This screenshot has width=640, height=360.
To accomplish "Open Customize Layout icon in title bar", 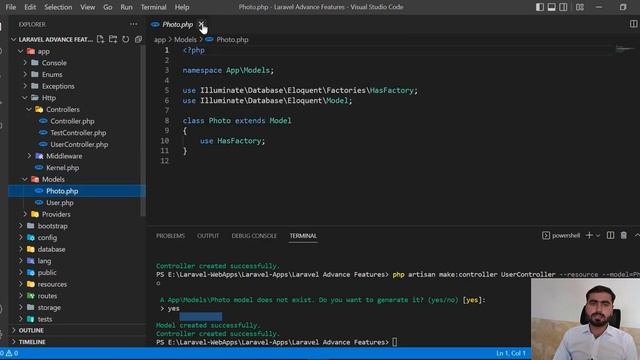I will pos(580,7).
